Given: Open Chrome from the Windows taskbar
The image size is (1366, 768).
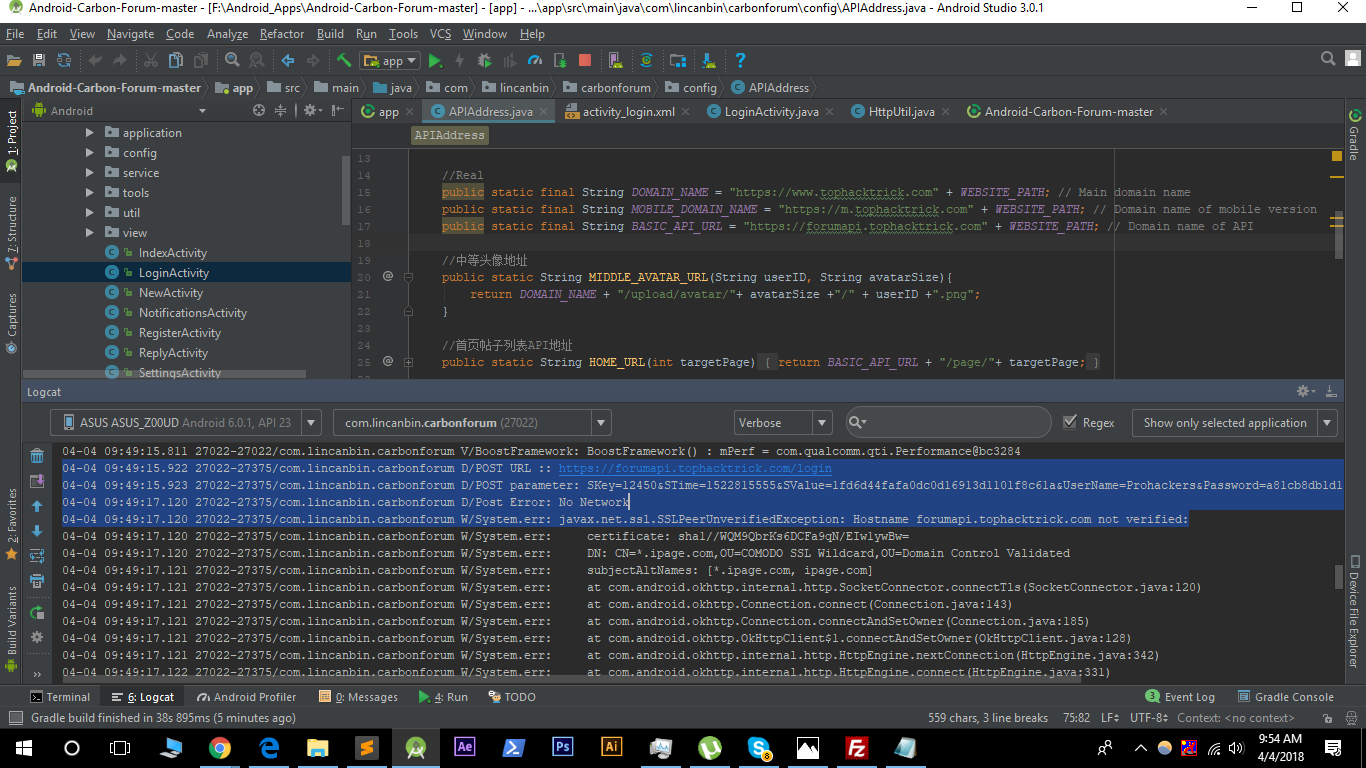Looking at the screenshot, I should tap(220, 747).
